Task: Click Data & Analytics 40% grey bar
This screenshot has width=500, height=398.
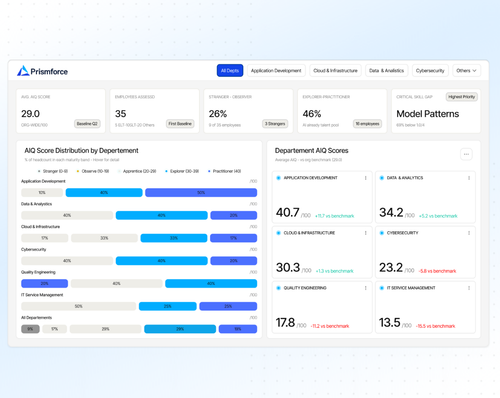Action: pos(67,215)
